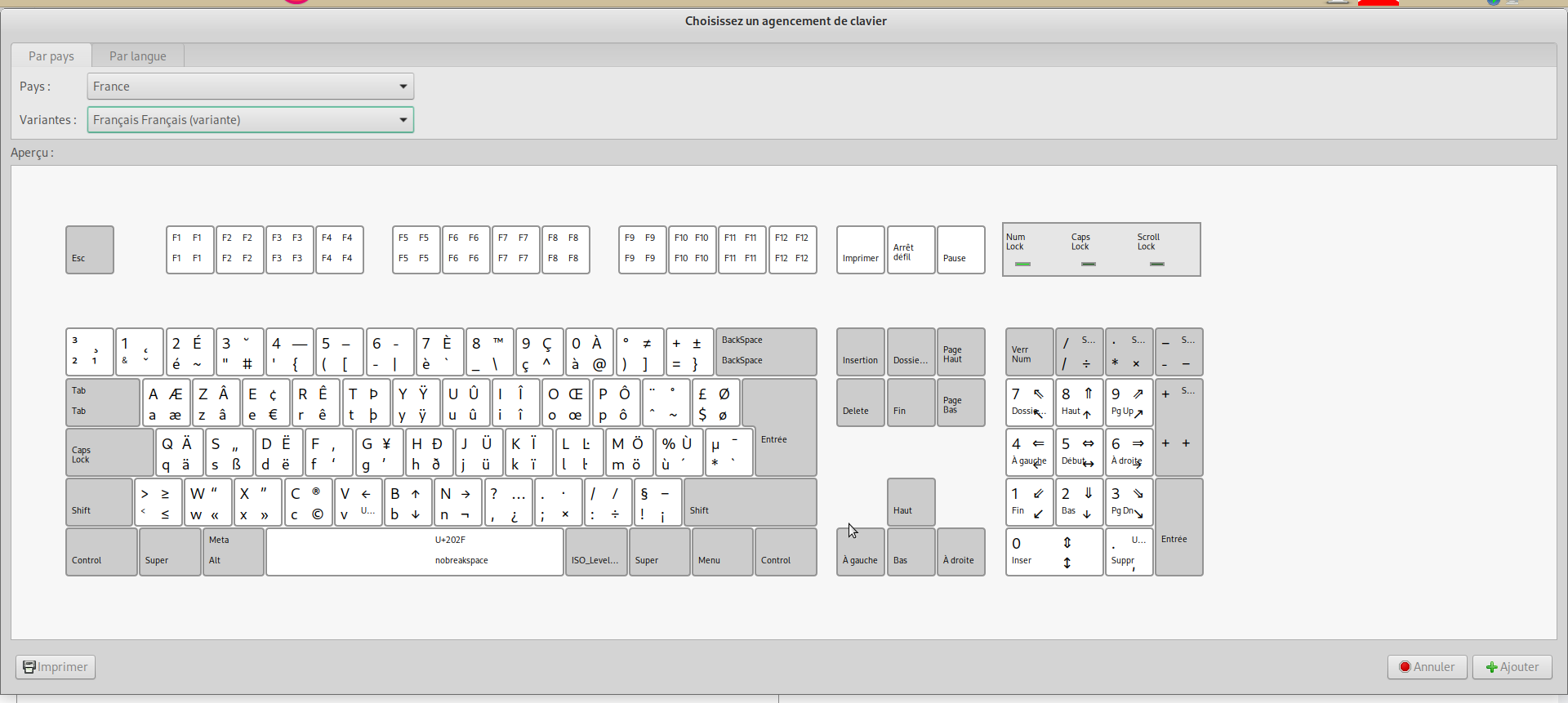
Task: Click the Esc key in the preview
Action: (90, 250)
